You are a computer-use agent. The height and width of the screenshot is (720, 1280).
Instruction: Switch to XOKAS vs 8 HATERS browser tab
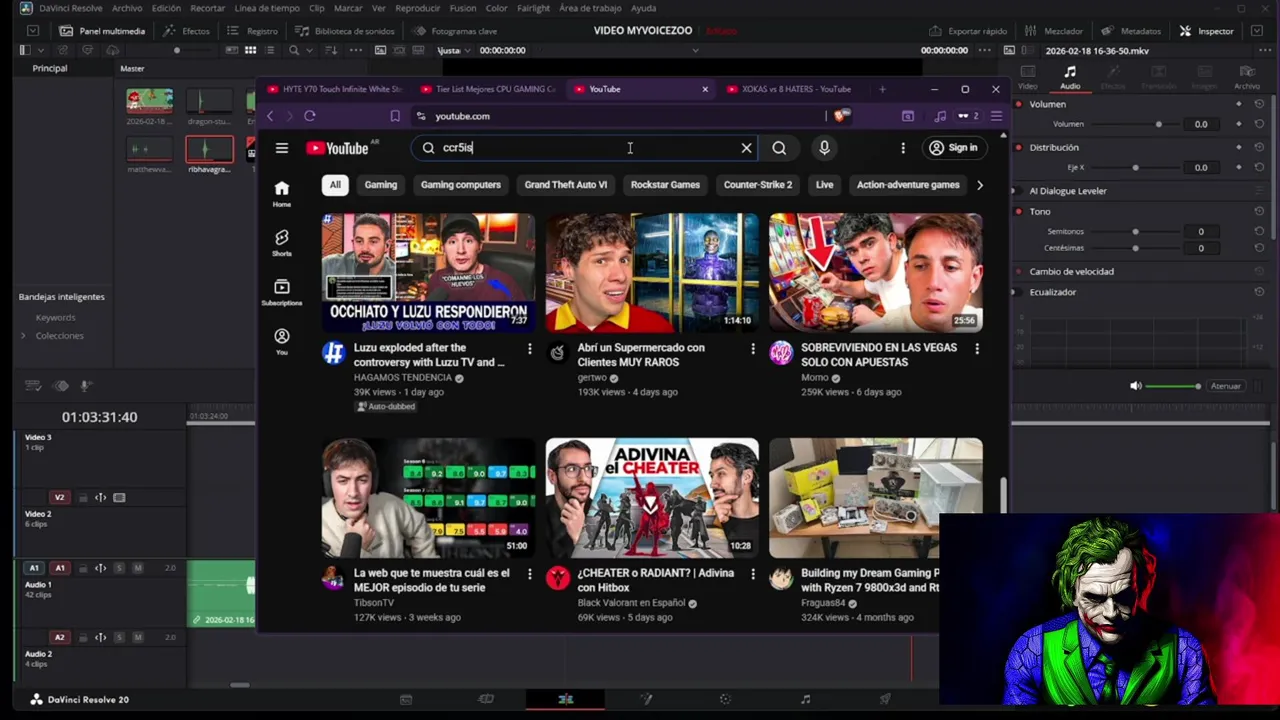coord(789,89)
